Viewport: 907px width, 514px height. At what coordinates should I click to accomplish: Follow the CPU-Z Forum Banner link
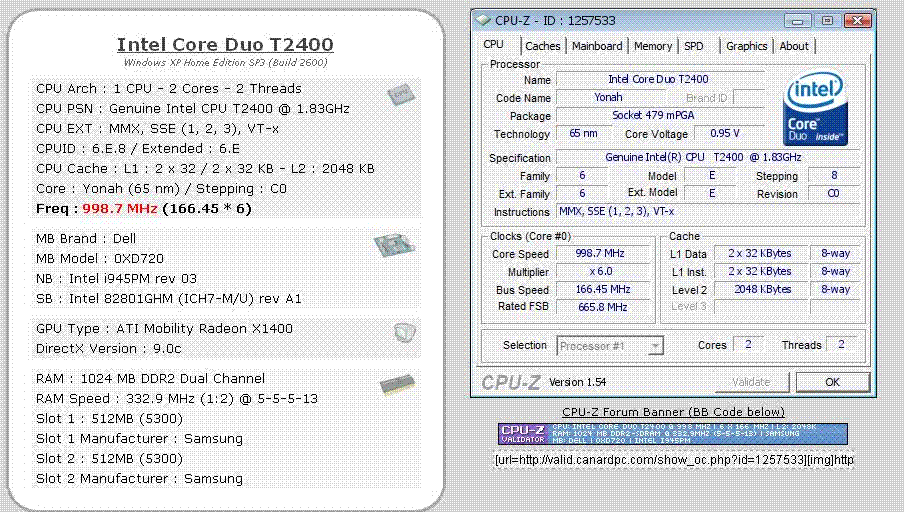pyautogui.click(x=672, y=412)
